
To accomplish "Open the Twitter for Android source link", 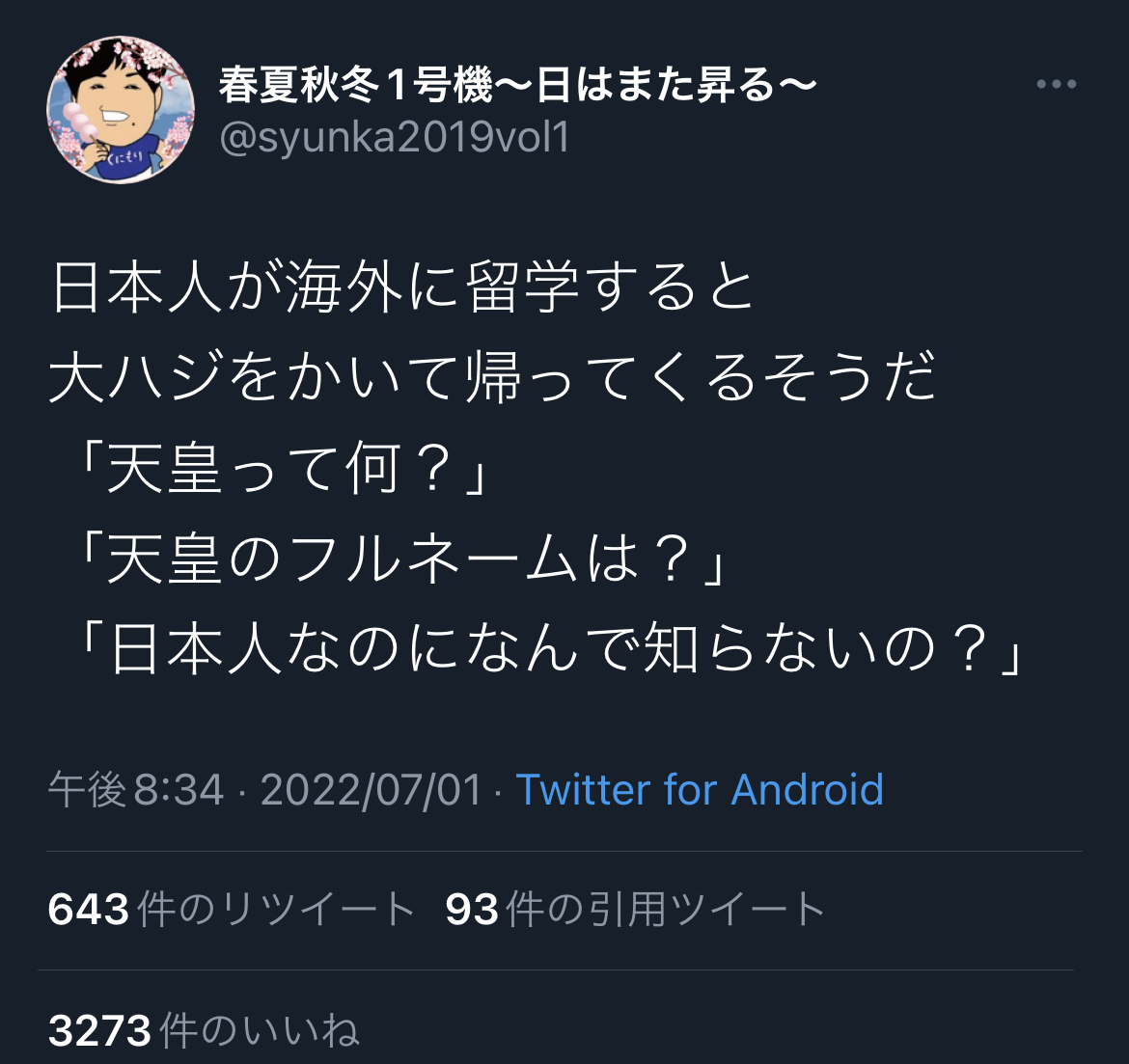I will 700,790.
